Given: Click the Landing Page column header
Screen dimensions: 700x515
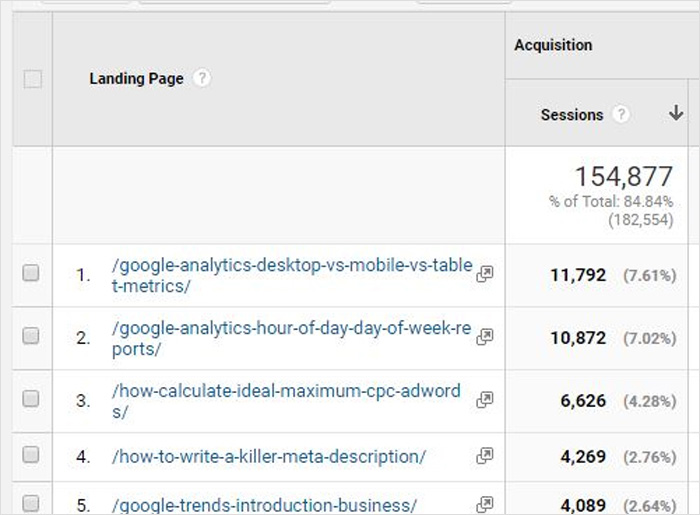Looking at the screenshot, I should [136, 79].
